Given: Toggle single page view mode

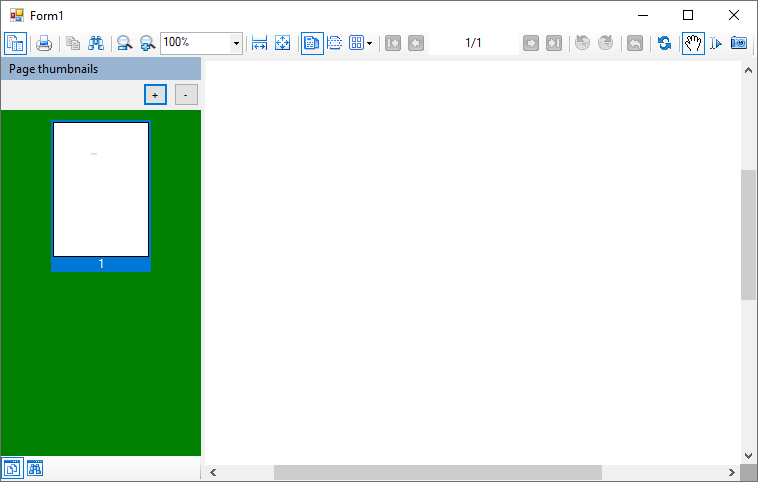Looking at the screenshot, I should click(x=312, y=44).
